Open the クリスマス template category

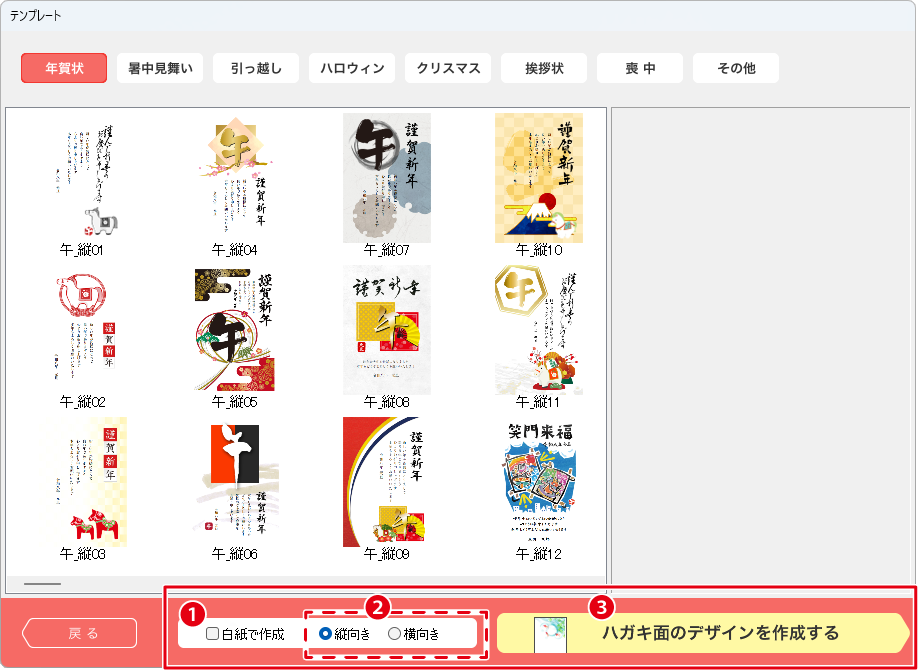tap(448, 69)
